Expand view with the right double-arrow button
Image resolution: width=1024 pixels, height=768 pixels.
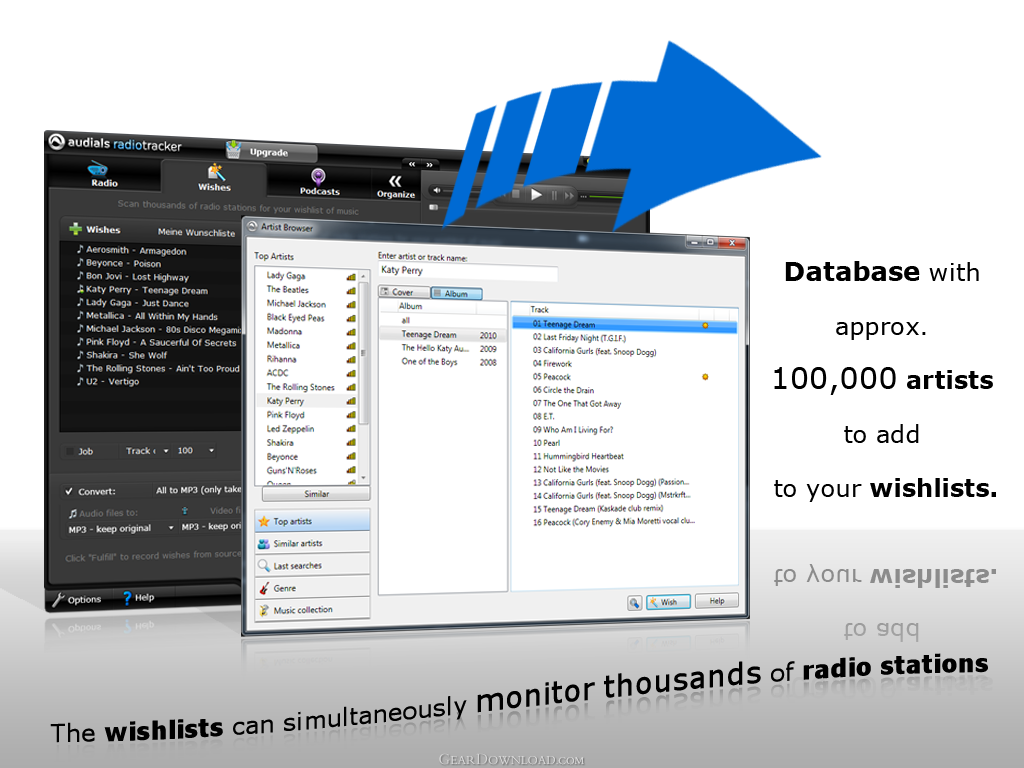tap(430, 165)
